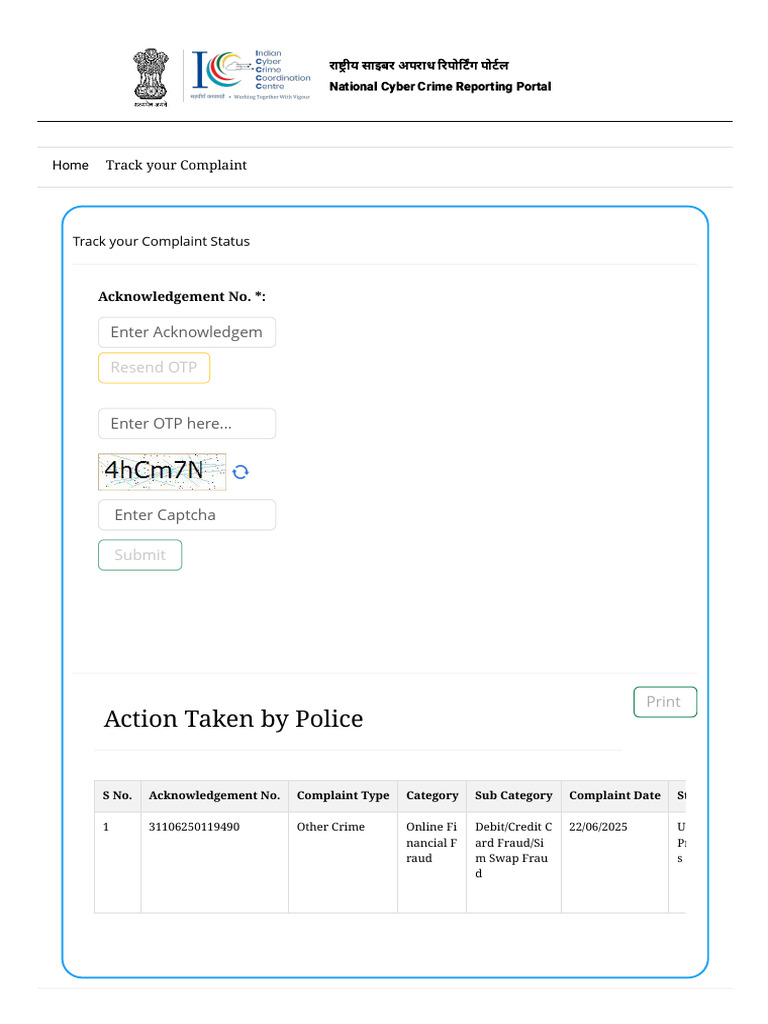Click the 4hCm7N captcha image
Image resolution: width=768 pixels, height=1024 pixels.
tap(162, 472)
